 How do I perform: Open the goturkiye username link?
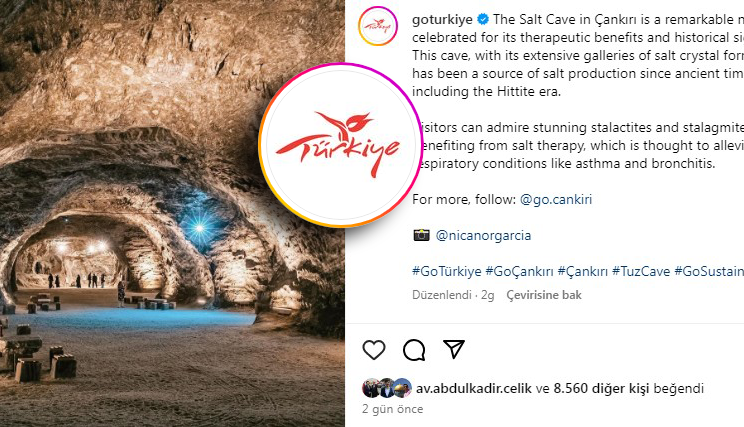pos(442,19)
